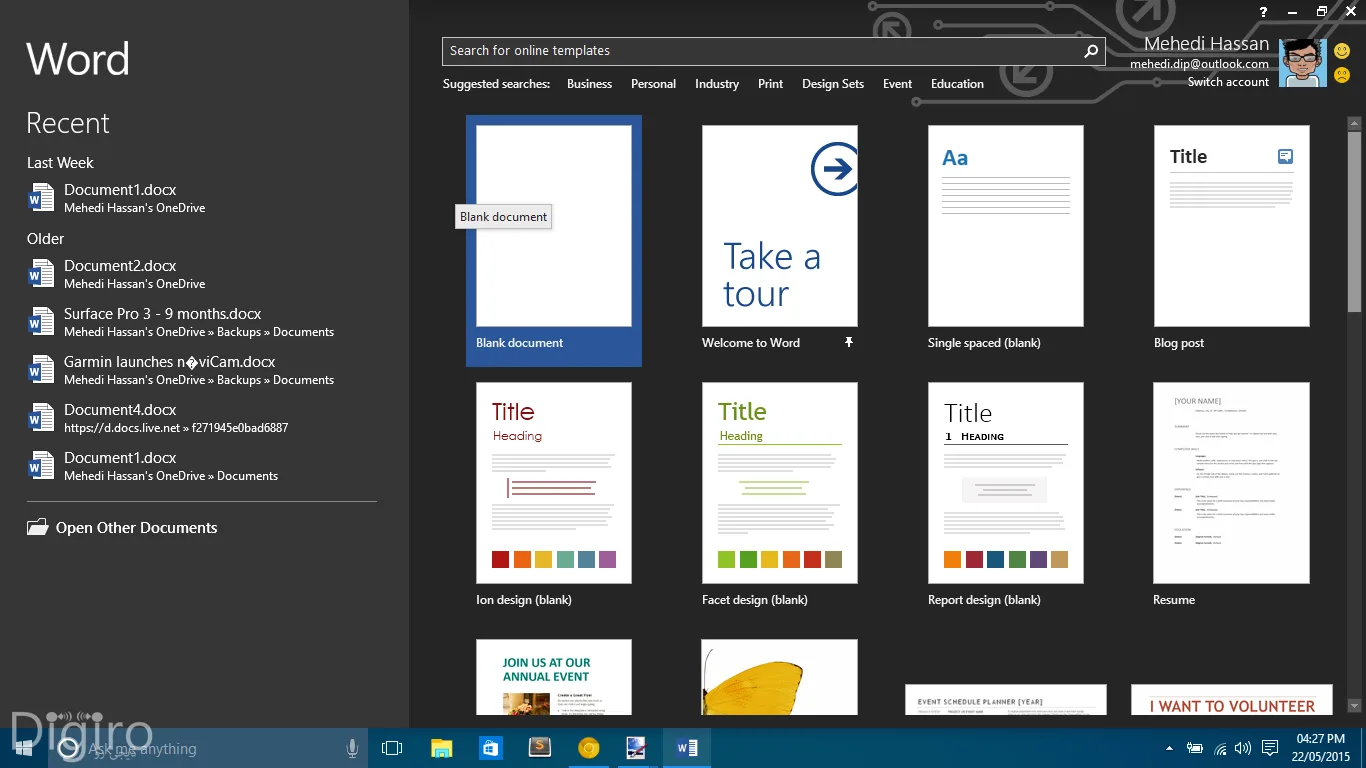
Task: Click the volume speaker icon in the tray
Action: 1243,748
